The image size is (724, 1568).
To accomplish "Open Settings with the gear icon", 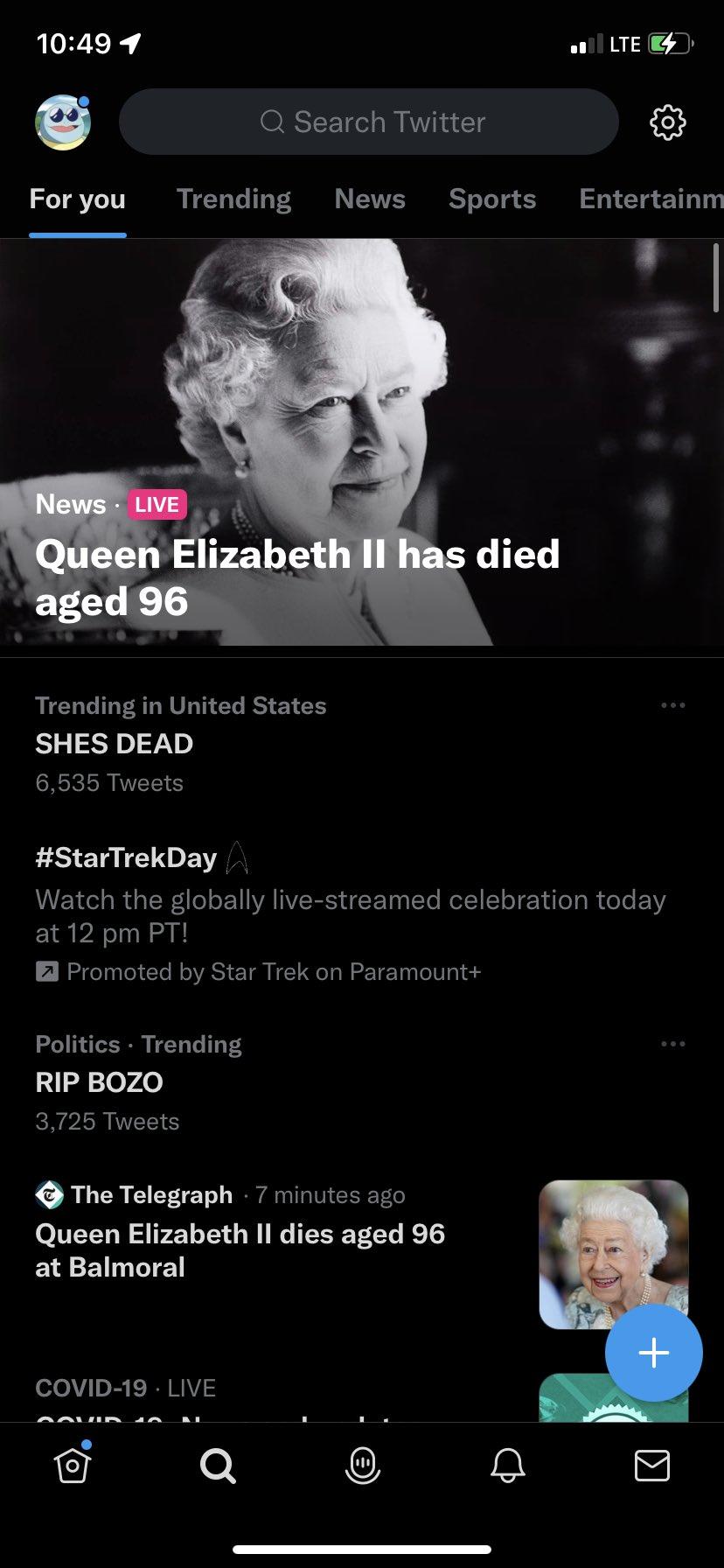I will pyautogui.click(x=667, y=122).
